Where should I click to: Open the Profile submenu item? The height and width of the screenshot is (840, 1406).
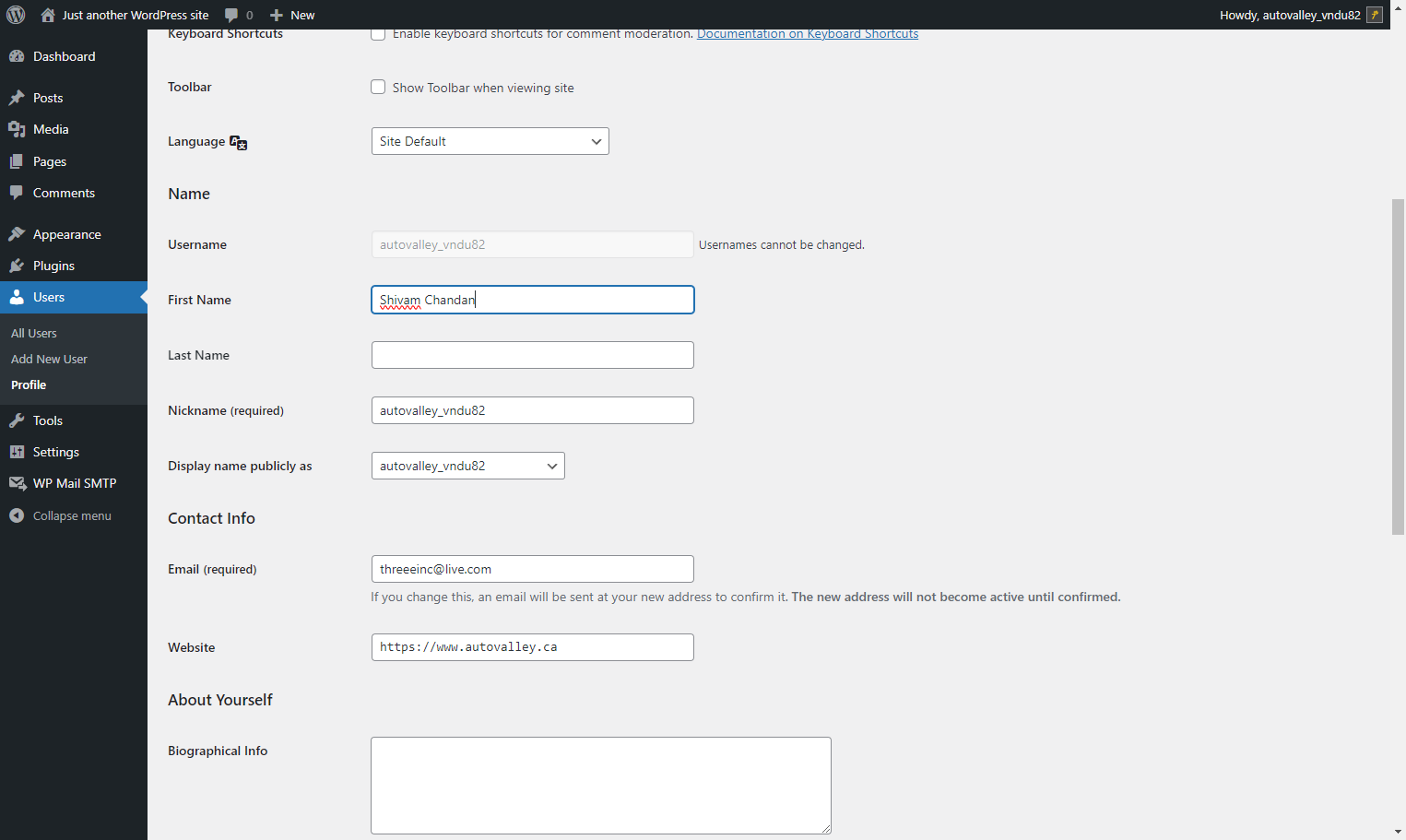[x=29, y=385]
